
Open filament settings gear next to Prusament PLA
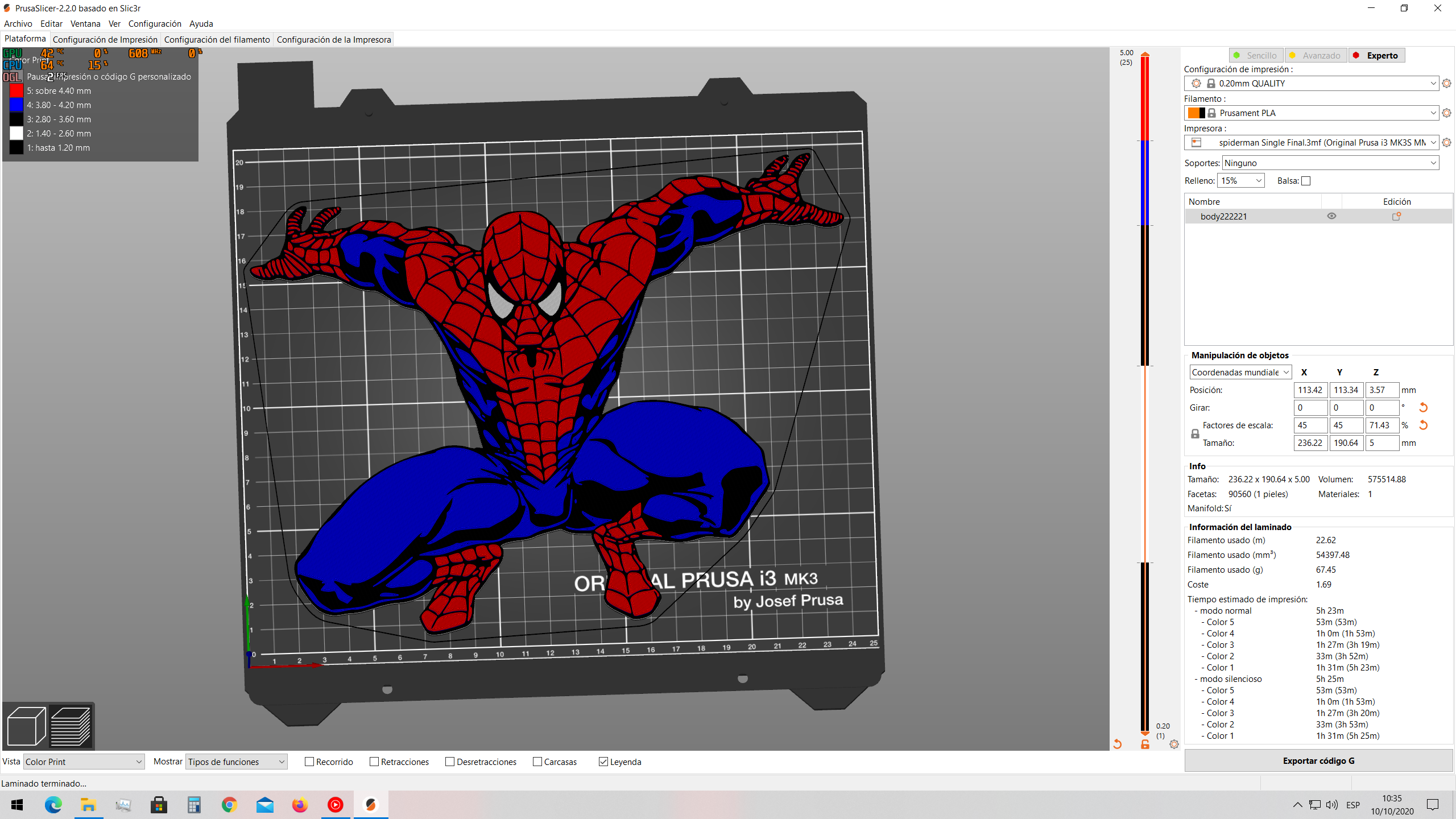pos(1447,113)
